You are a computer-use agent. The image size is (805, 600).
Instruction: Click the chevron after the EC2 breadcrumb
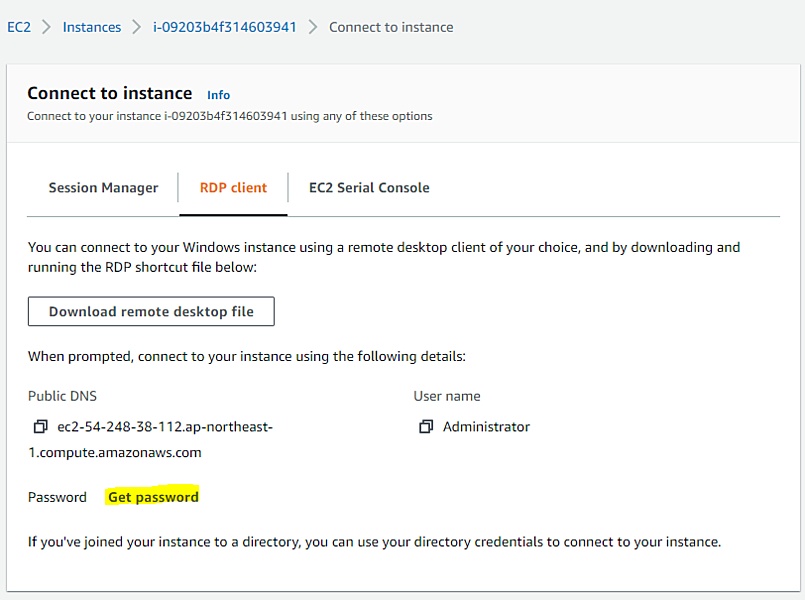[x=44, y=27]
